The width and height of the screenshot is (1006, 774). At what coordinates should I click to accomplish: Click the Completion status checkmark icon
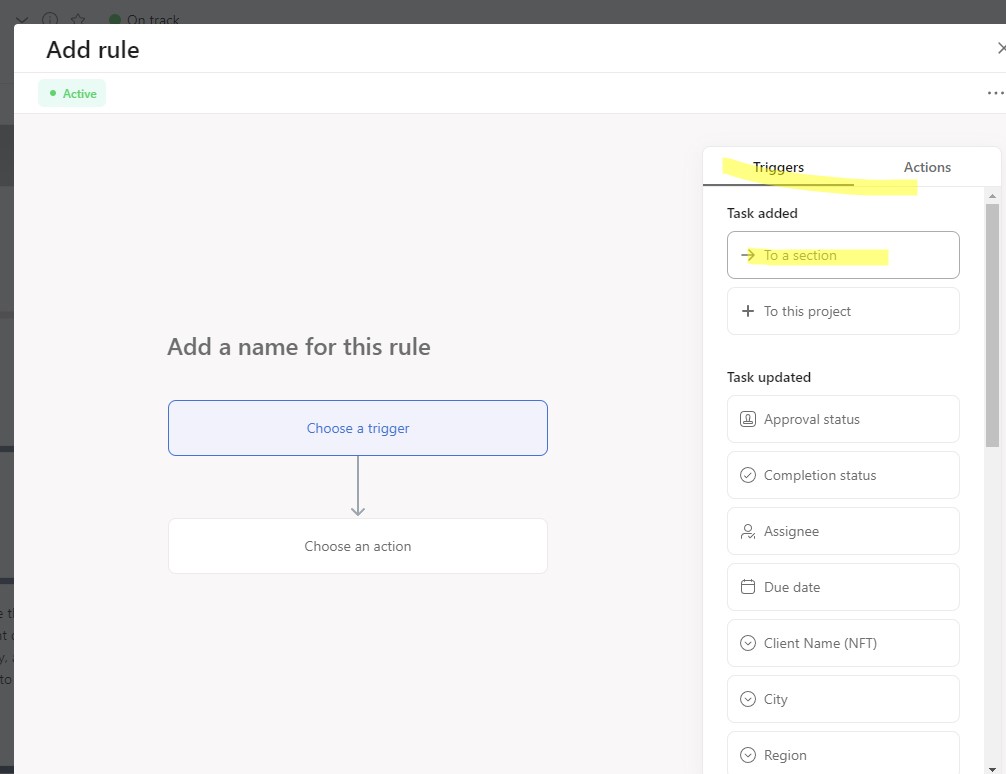[x=747, y=475]
